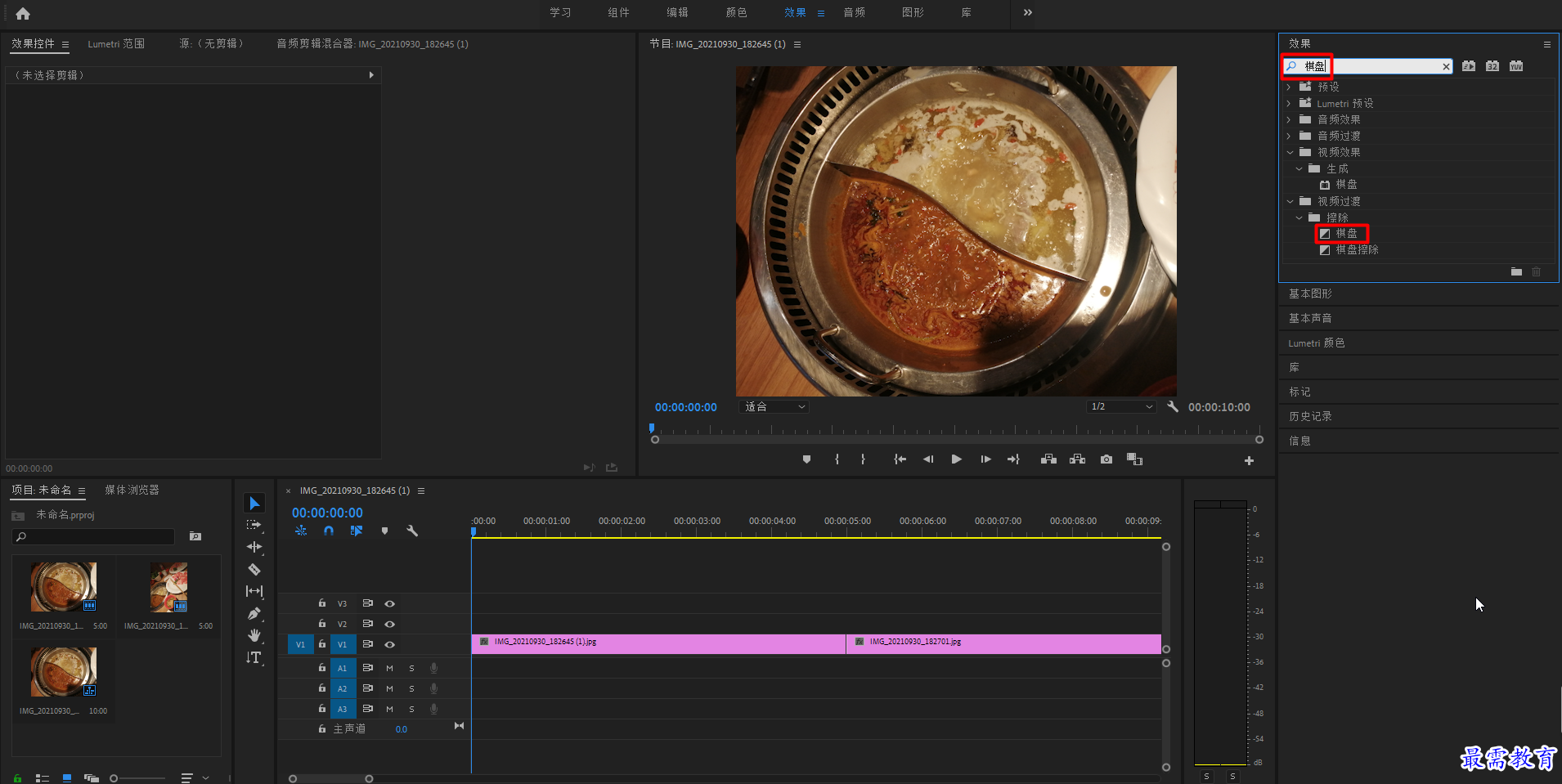The width and height of the screenshot is (1562, 784).
Task: Open the Lumetri 颜色 panel
Action: [x=1316, y=343]
